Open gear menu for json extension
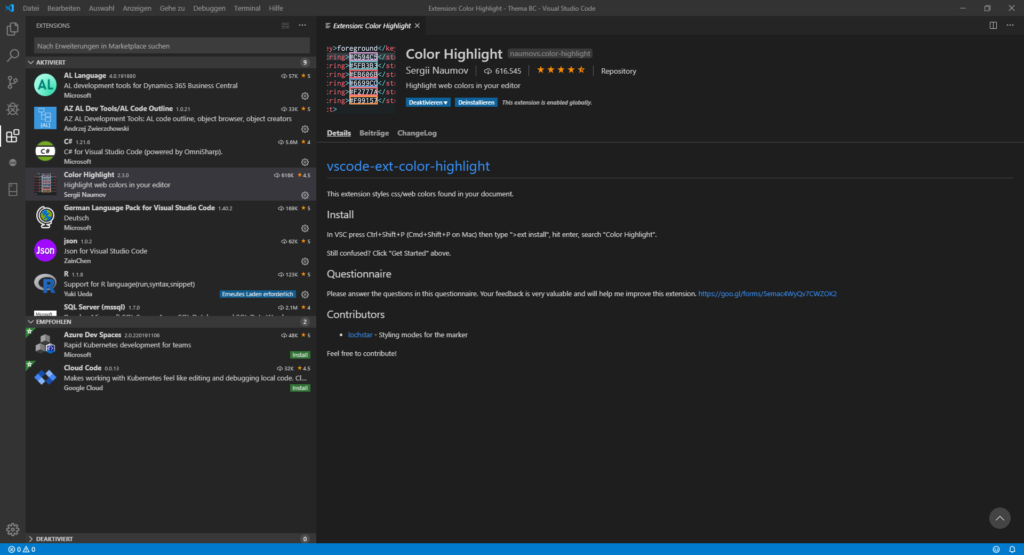This screenshot has height=555, width=1024. [x=304, y=261]
